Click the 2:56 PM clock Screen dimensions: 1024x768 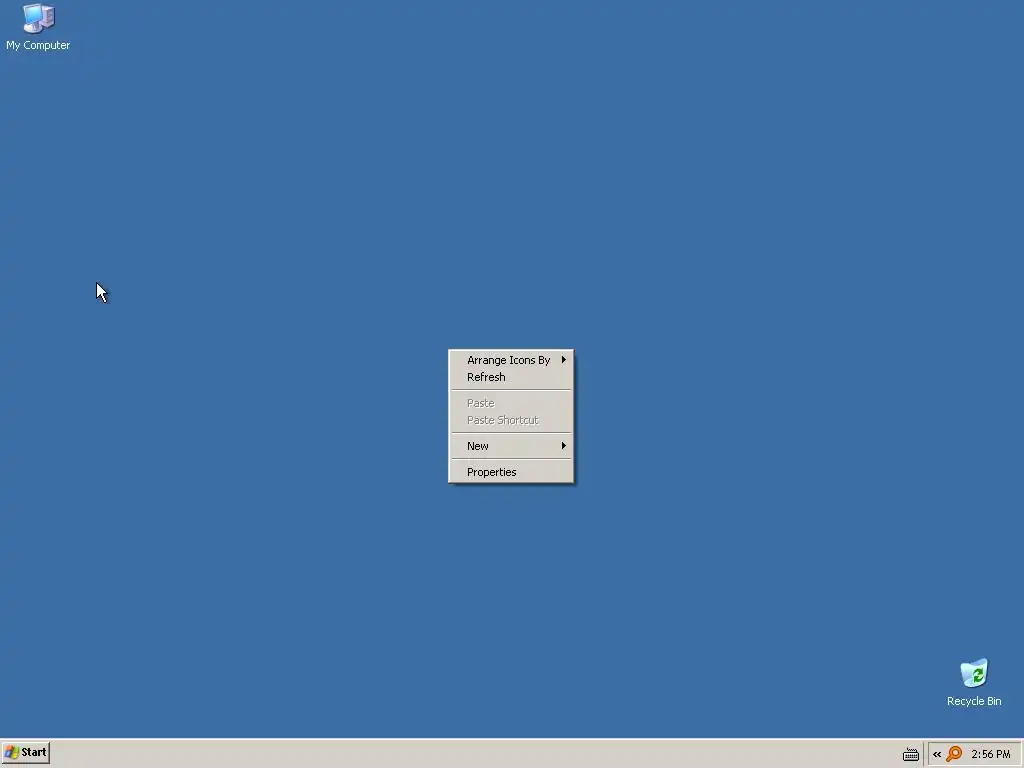991,754
